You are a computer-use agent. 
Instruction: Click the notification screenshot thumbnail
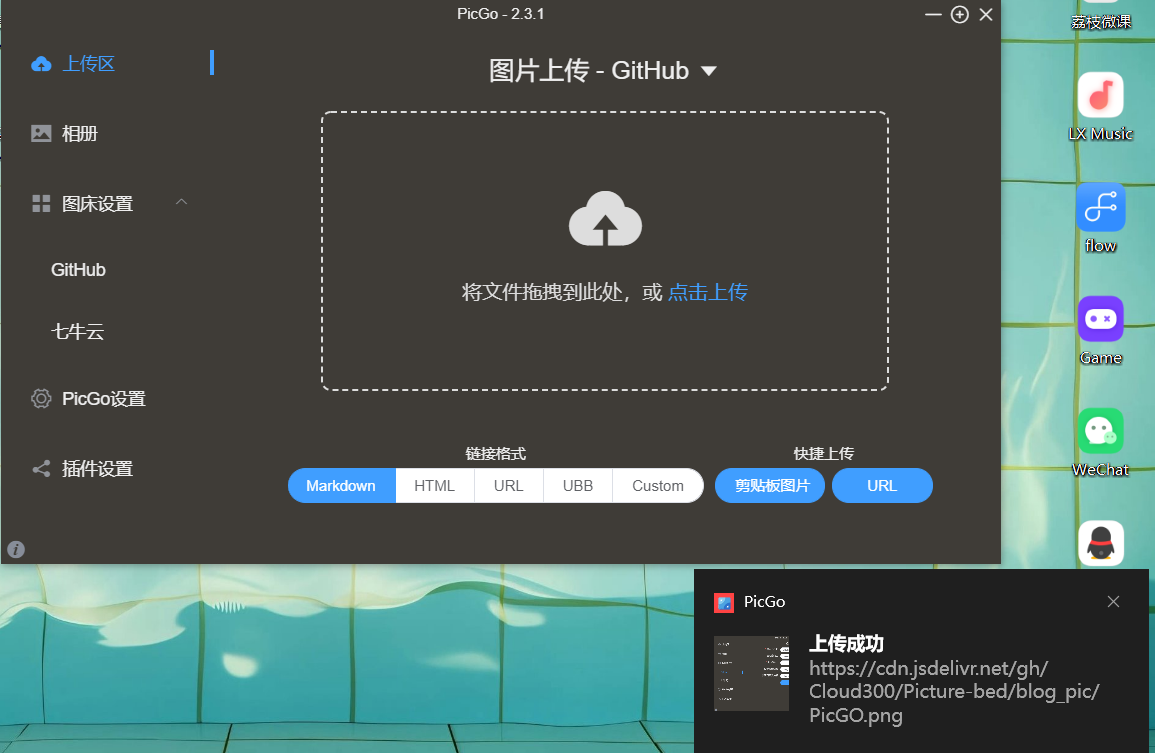tap(751, 673)
